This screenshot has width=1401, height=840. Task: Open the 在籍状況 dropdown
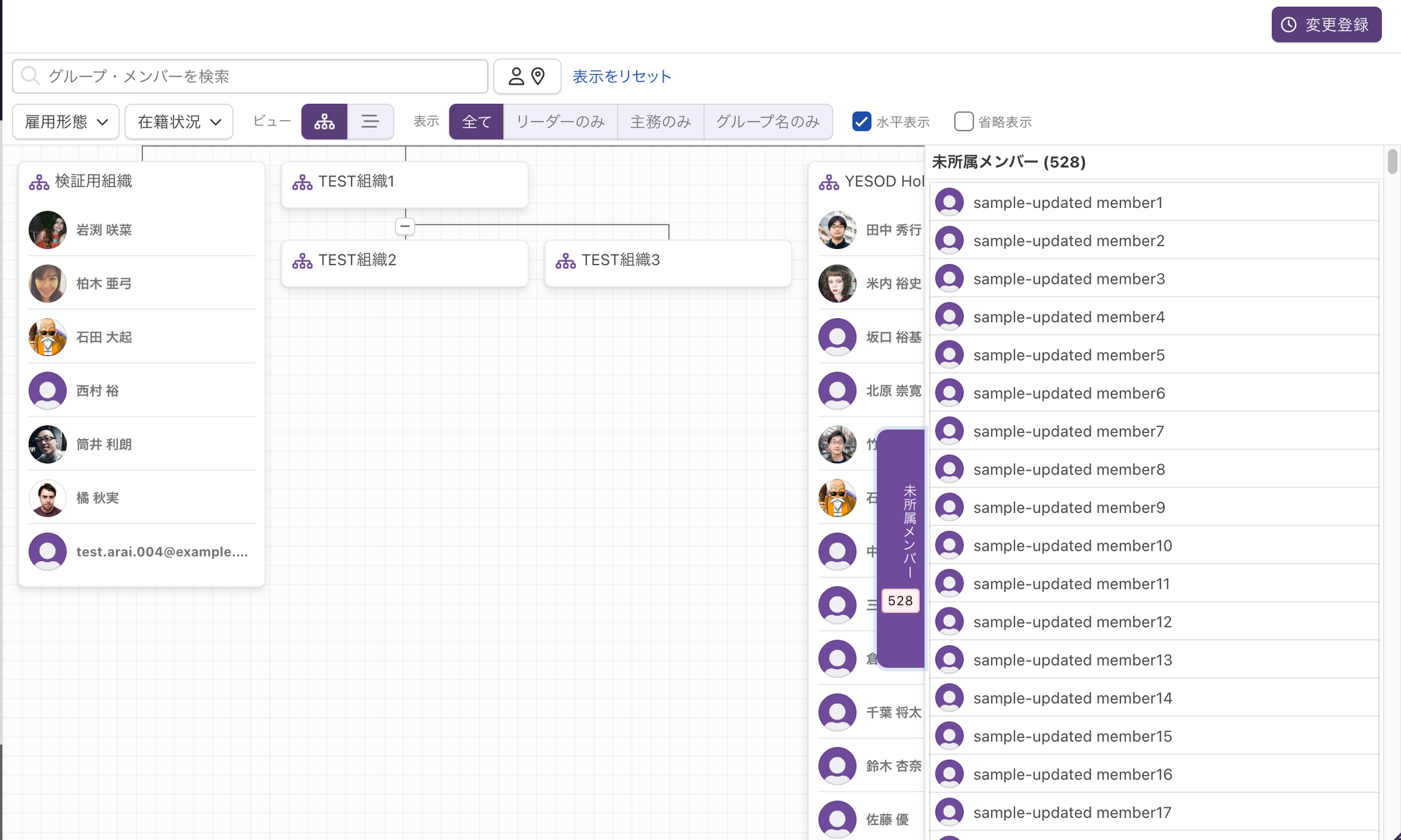tap(179, 122)
